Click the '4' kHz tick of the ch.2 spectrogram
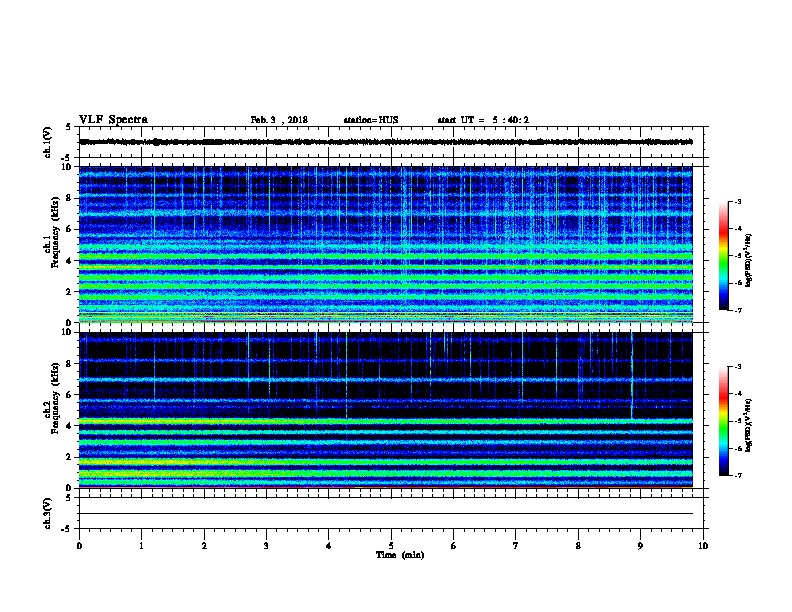Screen dimensions: 792x612 (x=70, y=426)
